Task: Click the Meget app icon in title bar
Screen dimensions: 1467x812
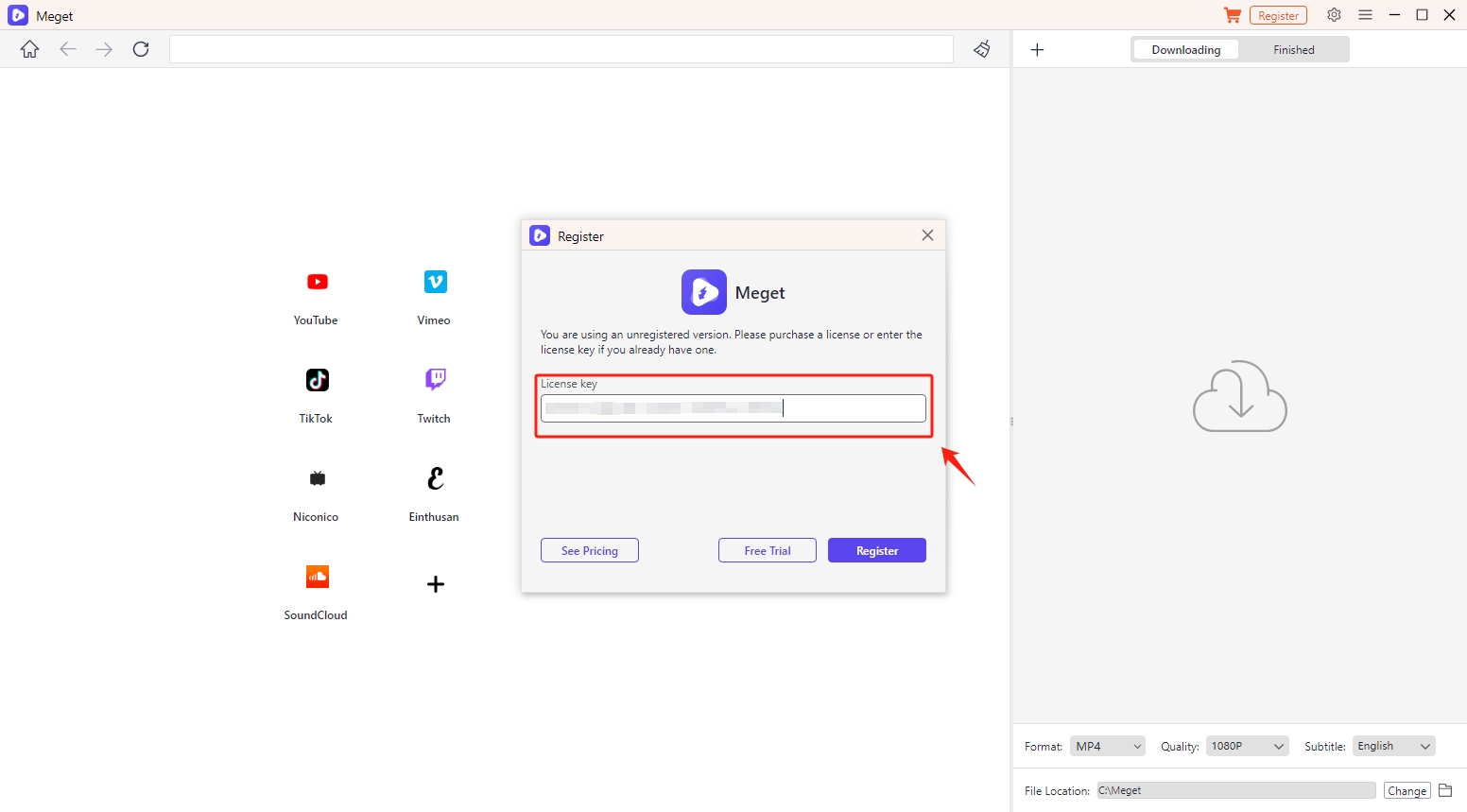Action: click(x=18, y=15)
